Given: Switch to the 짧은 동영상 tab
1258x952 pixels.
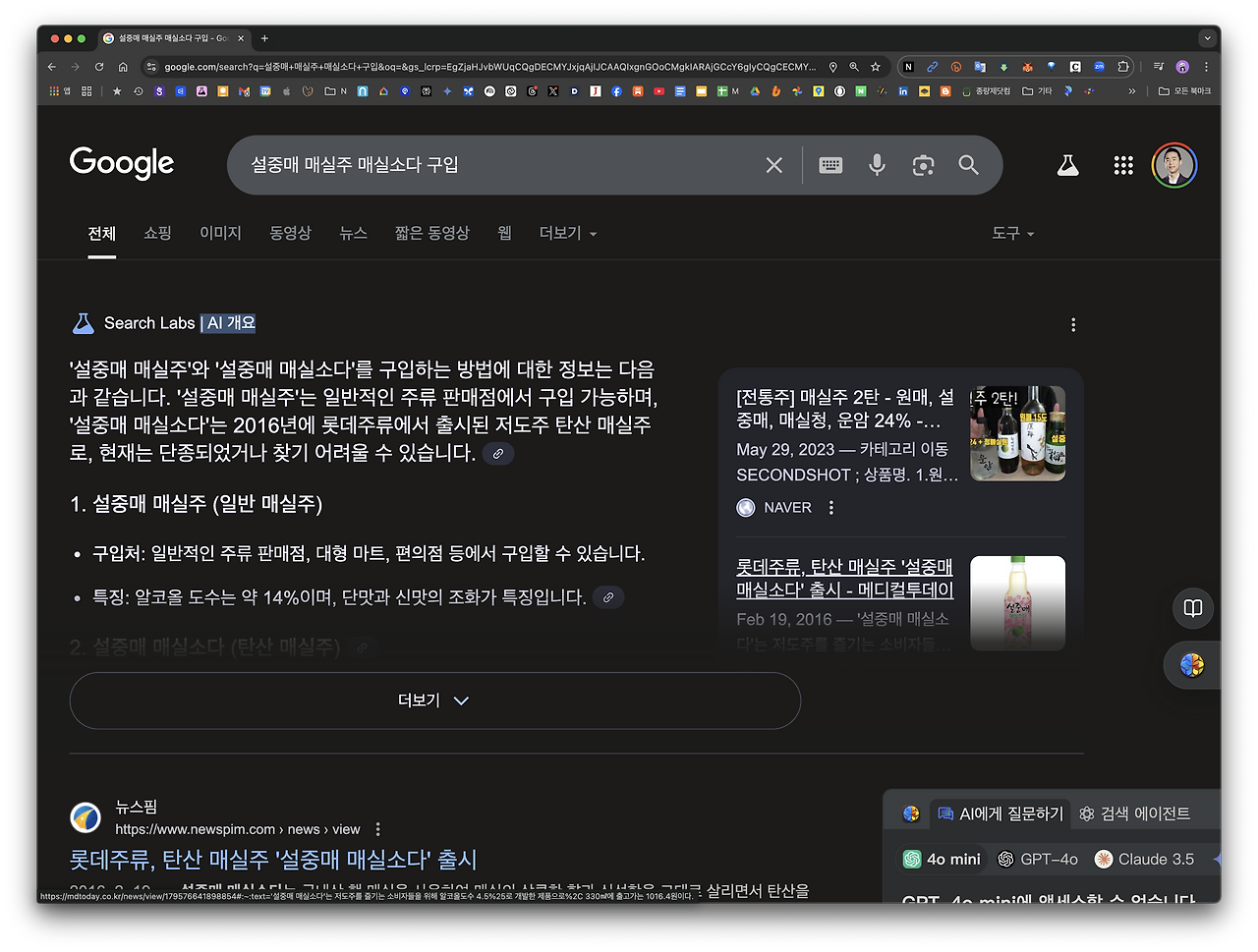Looking at the screenshot, I should coord(431,233).
